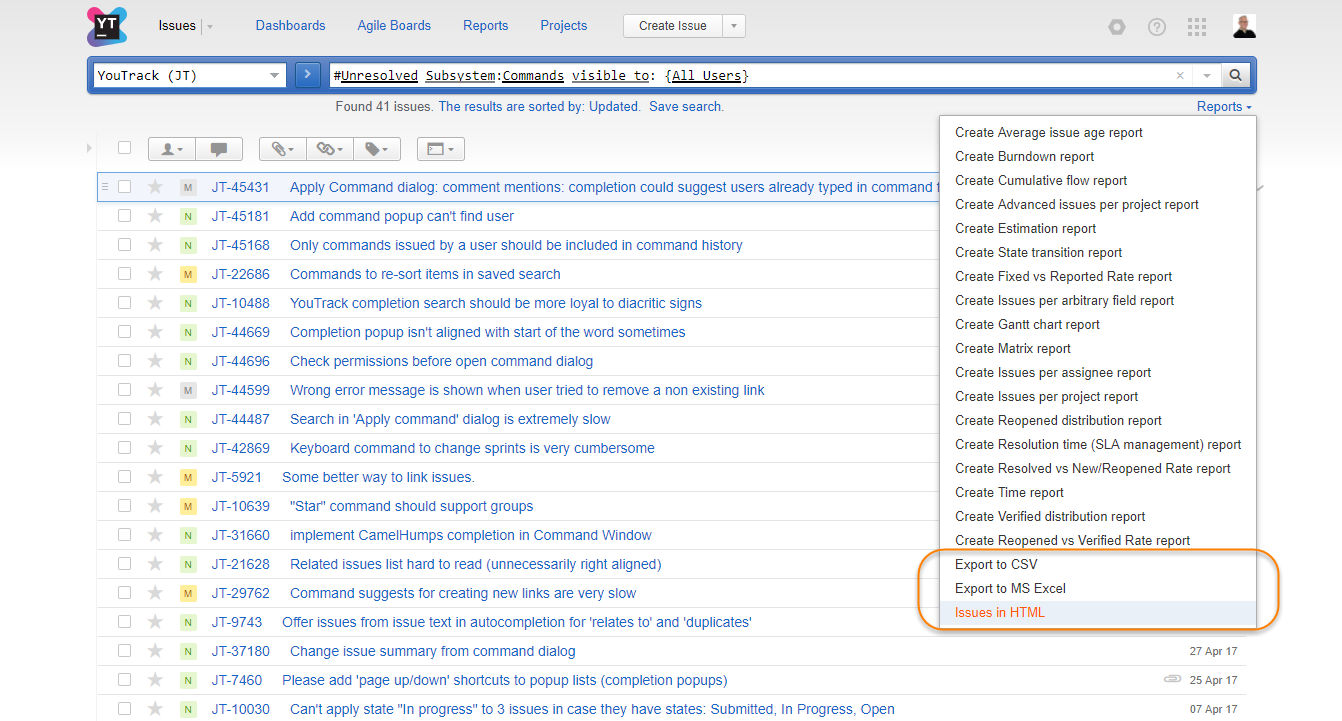Image resolution: width=1342 pixels, height=721 pixels.
Task: Clear the search query with X icon
Action: (1180, 76)
